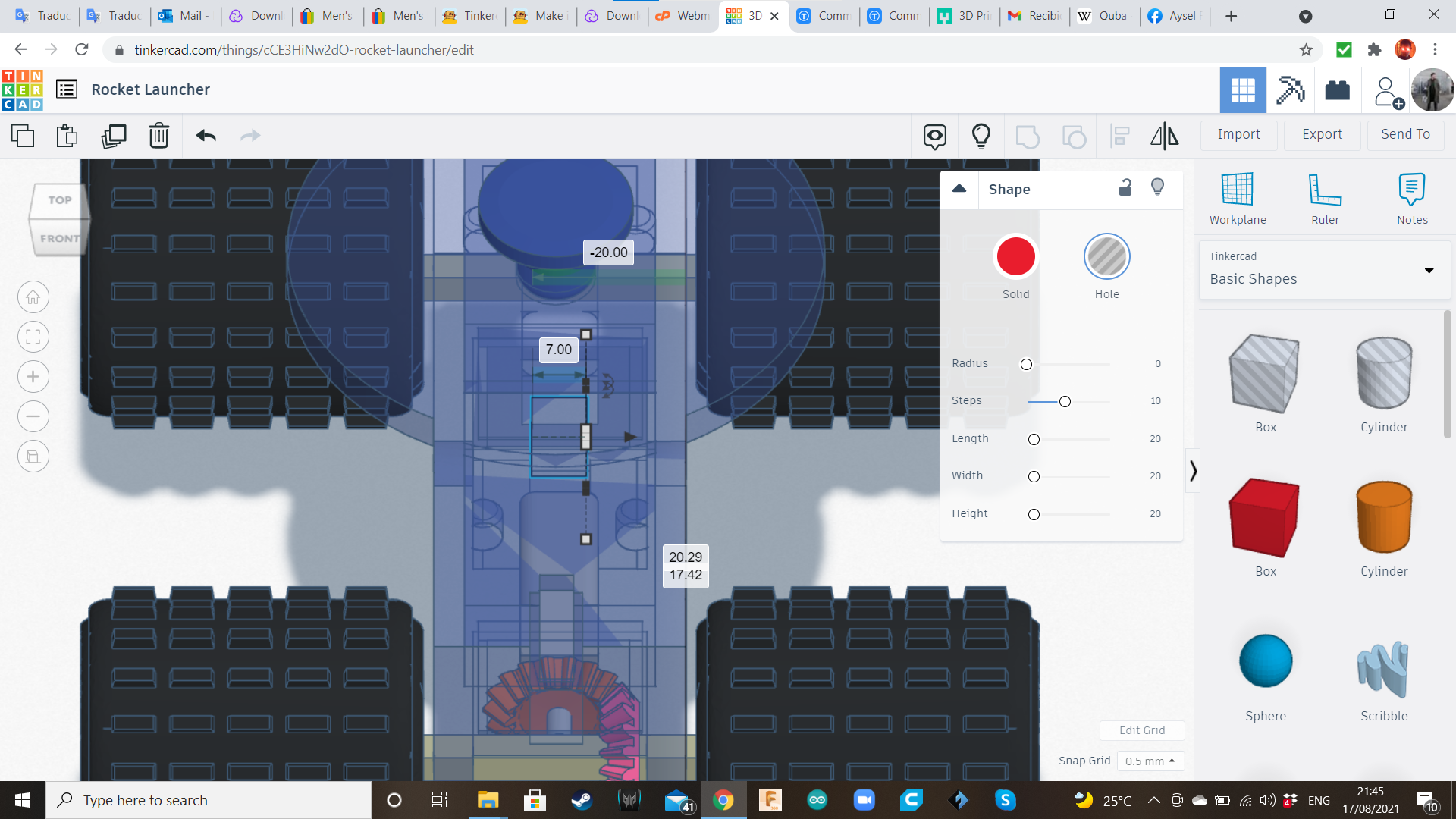Toggle the shape lock icon
Screen dimensions: 1456x819
[1125, 187]
